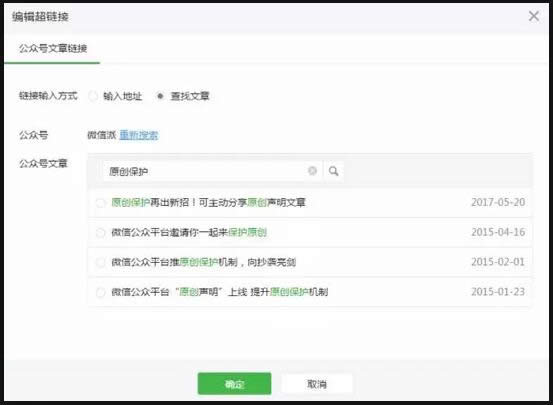Select the 查找文章 radio option

pos(160,96)
